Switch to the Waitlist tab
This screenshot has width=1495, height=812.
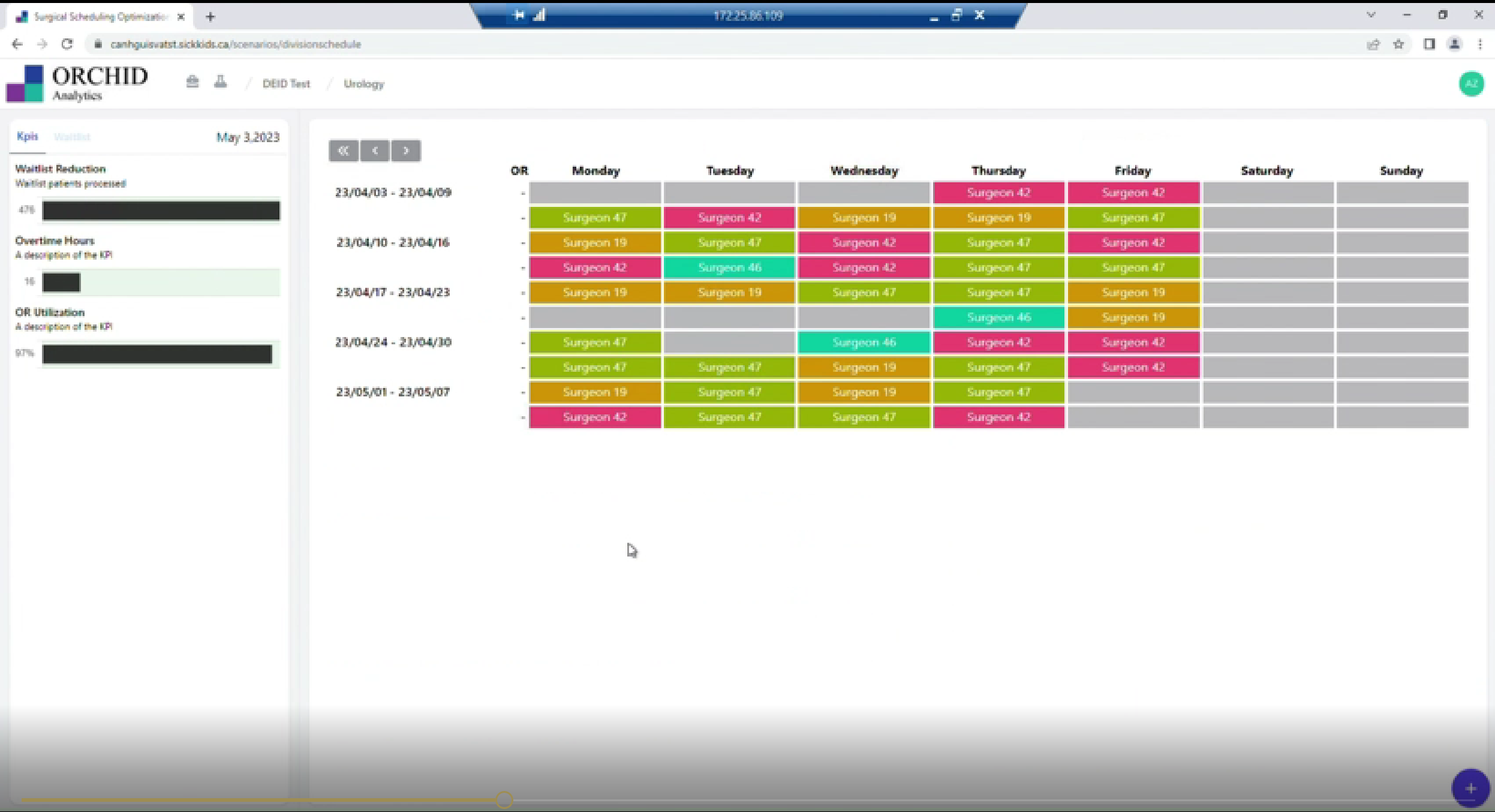click(72, 137)
